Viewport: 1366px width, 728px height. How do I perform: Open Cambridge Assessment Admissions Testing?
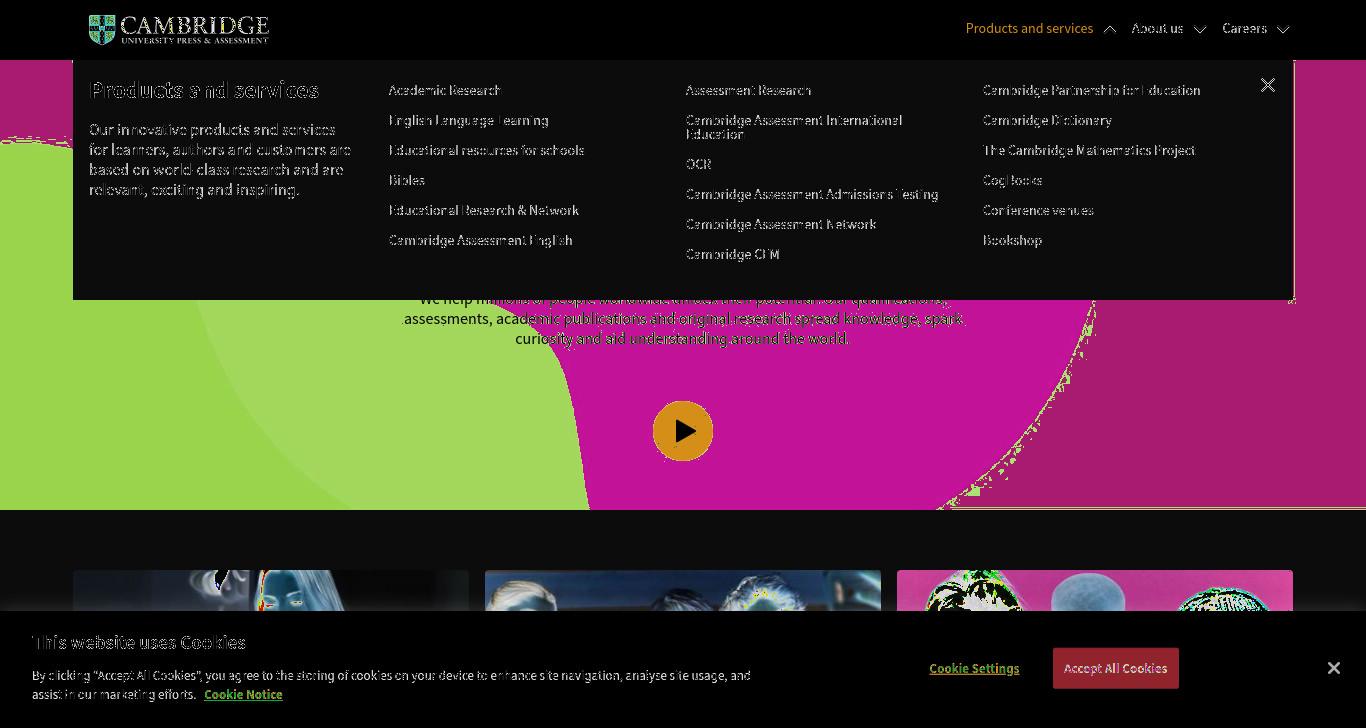coord(811,194)
